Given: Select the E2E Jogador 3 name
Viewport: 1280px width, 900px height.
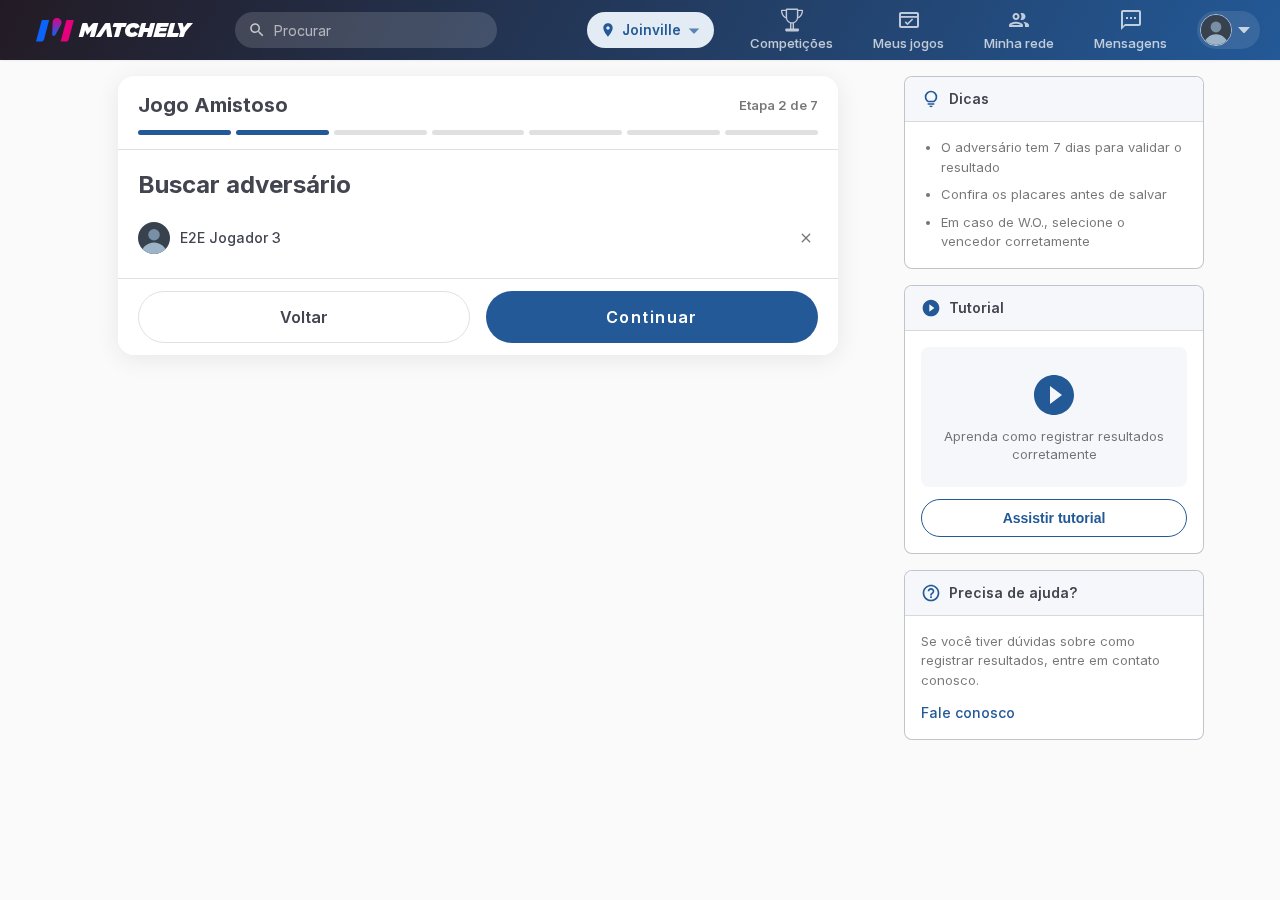Looking at the screenshot, I should pyautogui.click(x=230, y=238).
